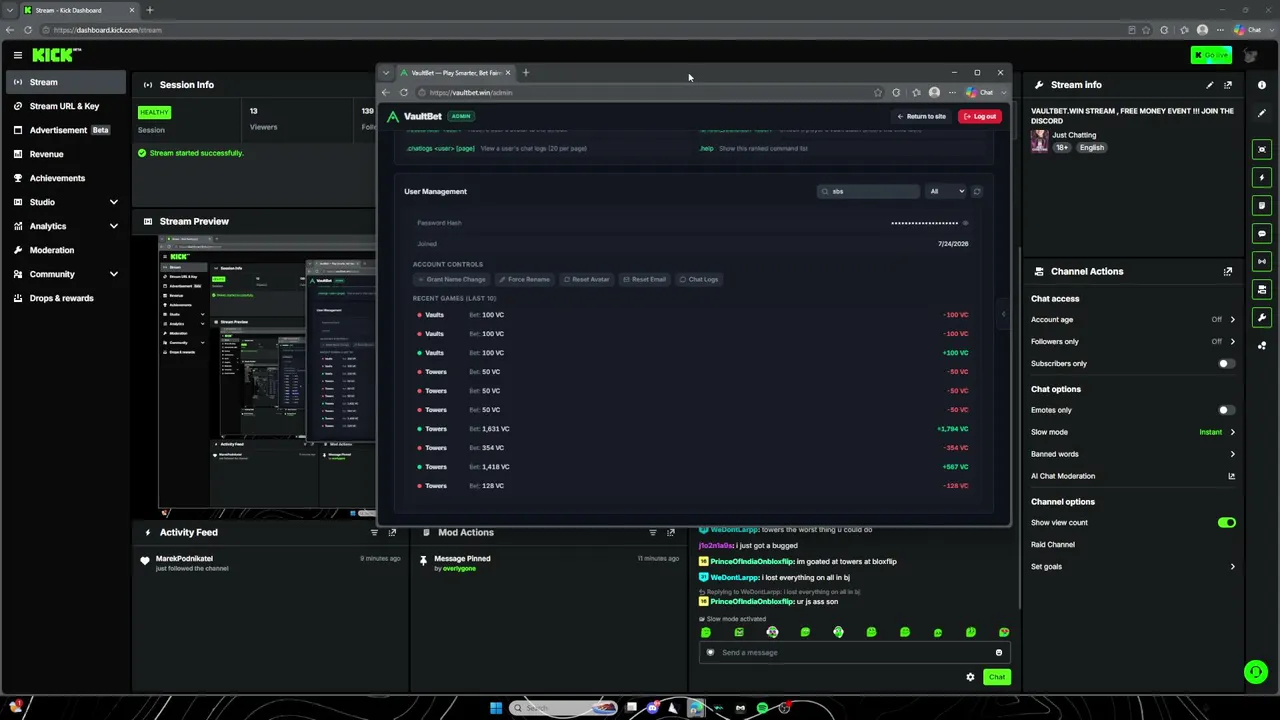1280x720 pixels.
Task: Reveal the Password Hash eye icon
Action: click(965, 223)
